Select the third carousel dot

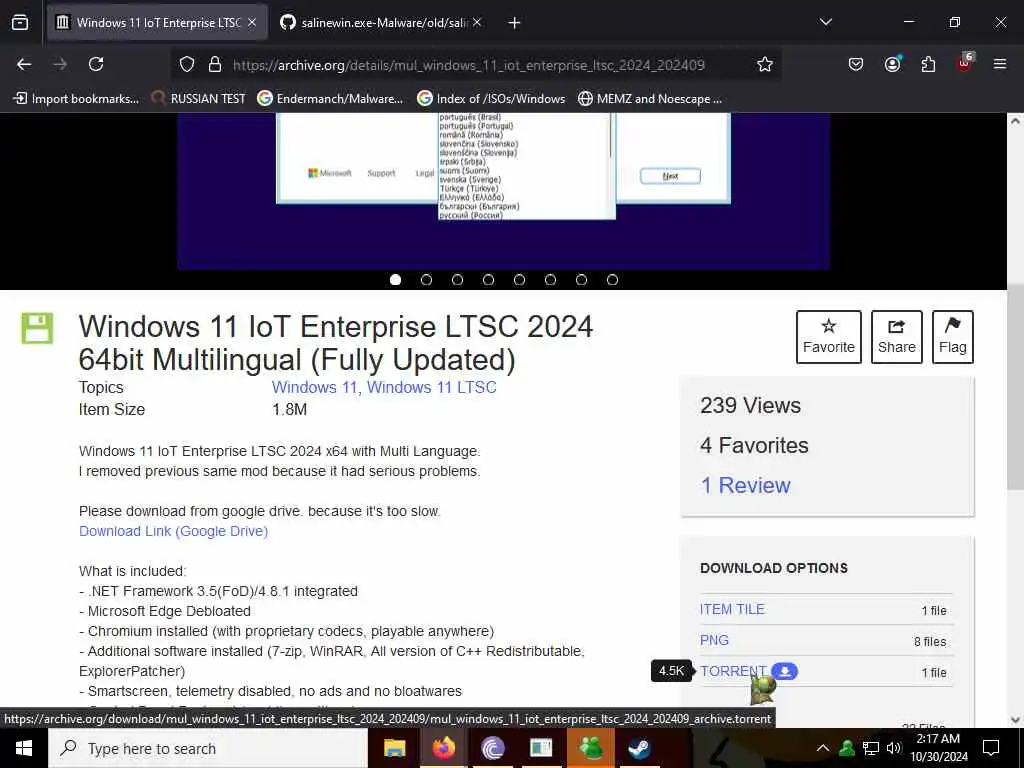457,280
